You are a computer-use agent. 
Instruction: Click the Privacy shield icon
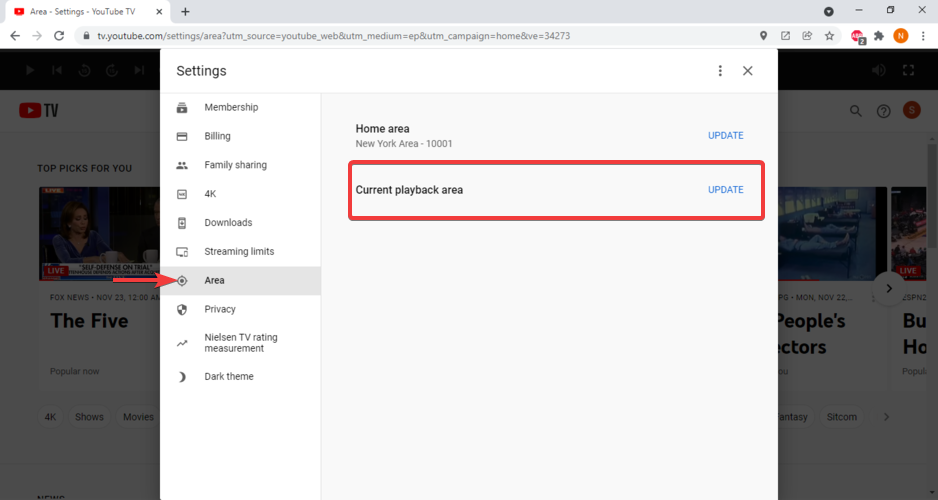[x=182, y=310]
